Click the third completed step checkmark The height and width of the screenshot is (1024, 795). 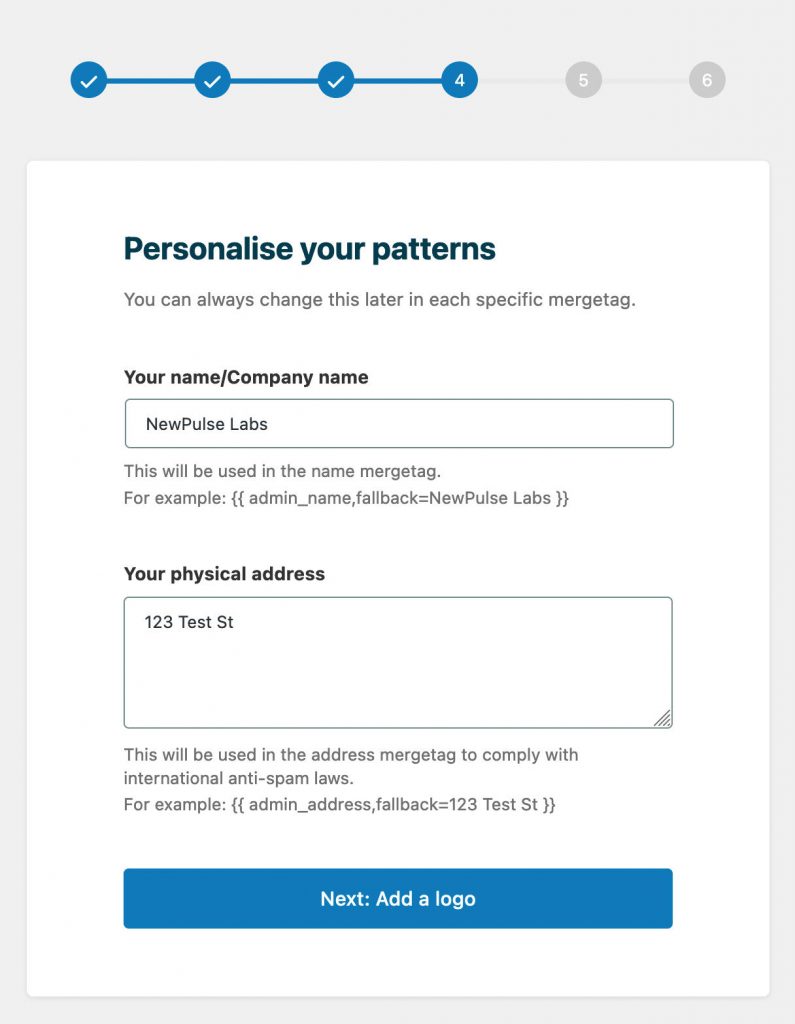[x=335, y=79]
